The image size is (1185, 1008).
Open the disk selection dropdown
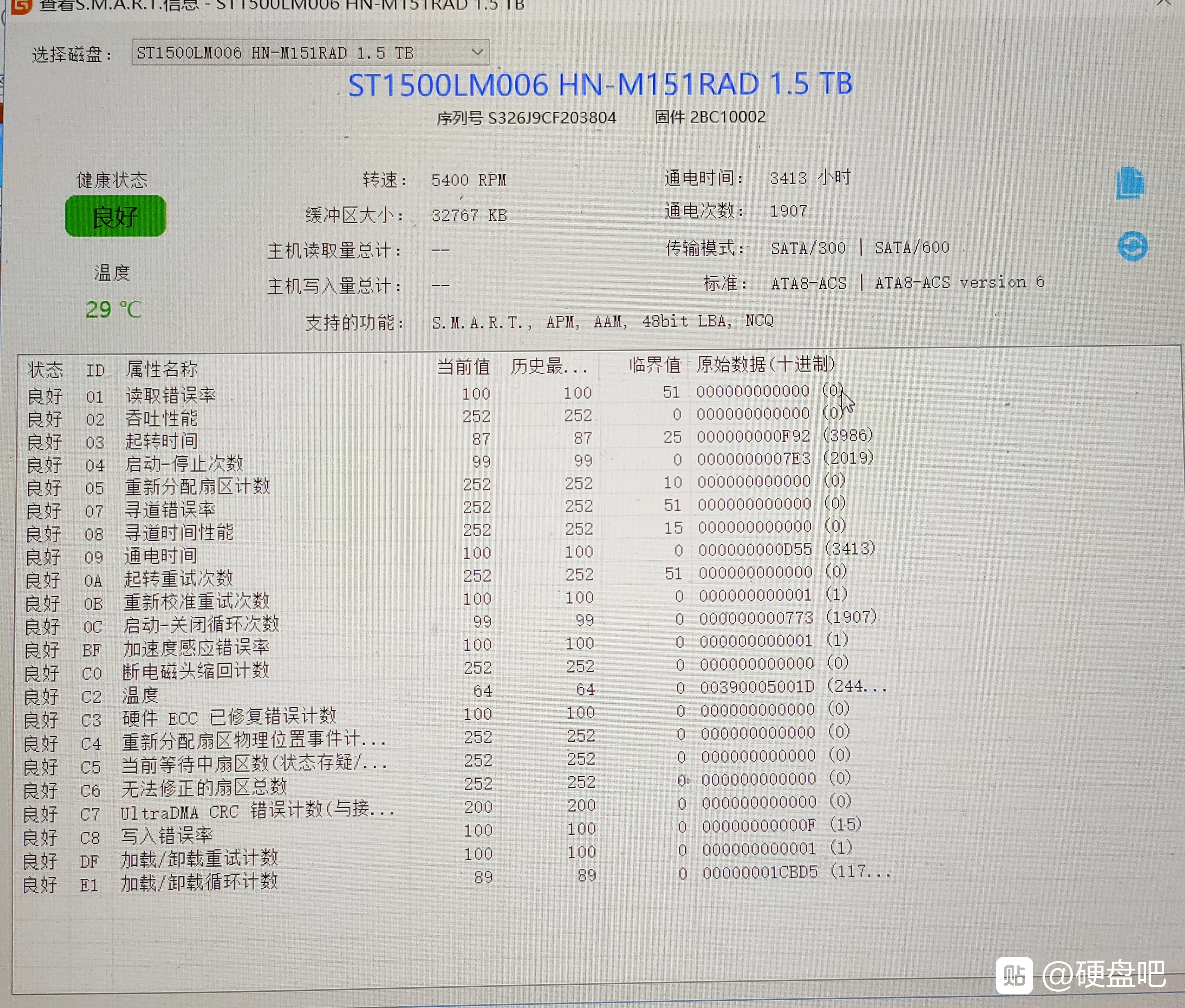tap(310, 53)
